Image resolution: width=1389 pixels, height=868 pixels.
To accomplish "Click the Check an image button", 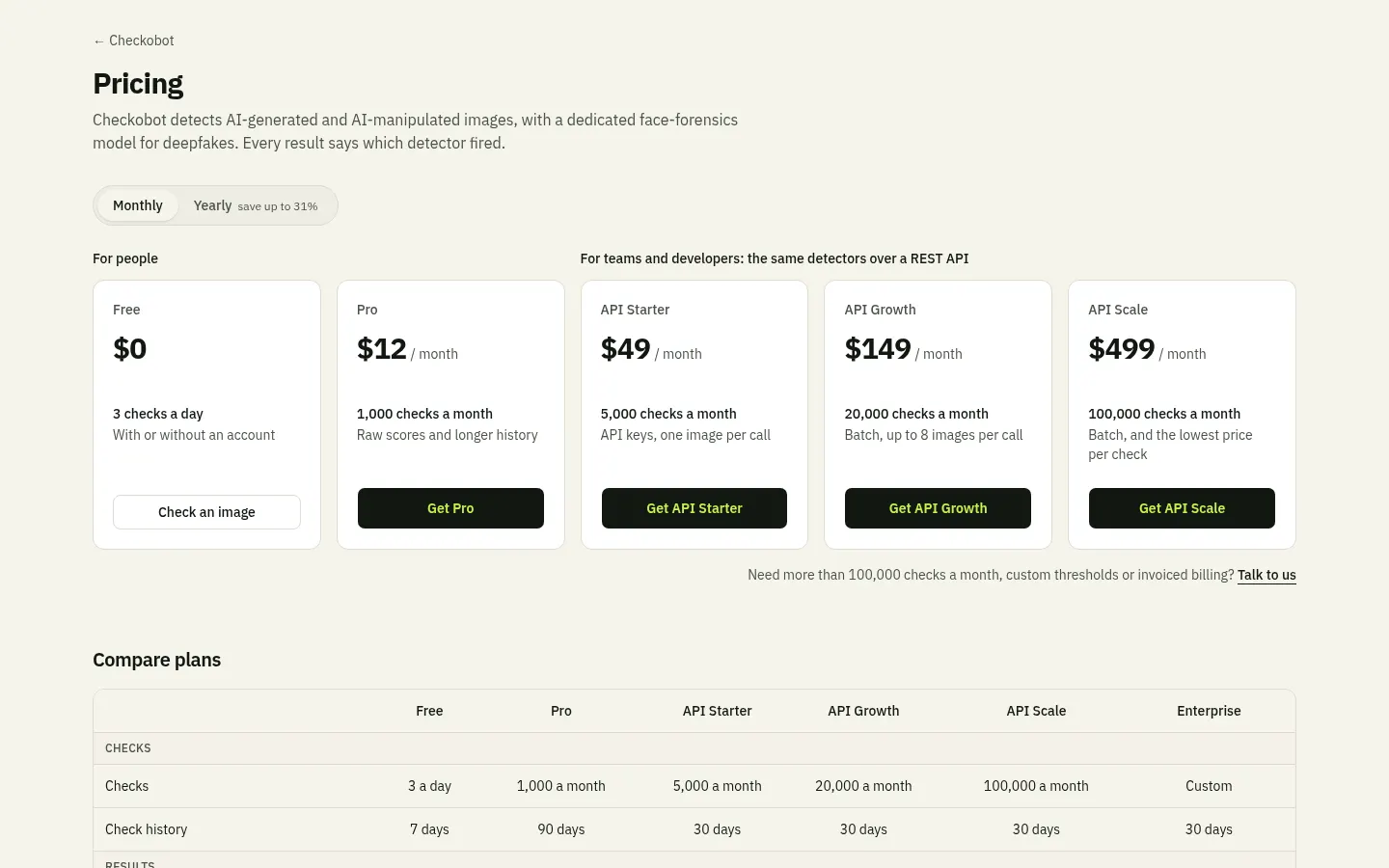I will pos(206,512).
